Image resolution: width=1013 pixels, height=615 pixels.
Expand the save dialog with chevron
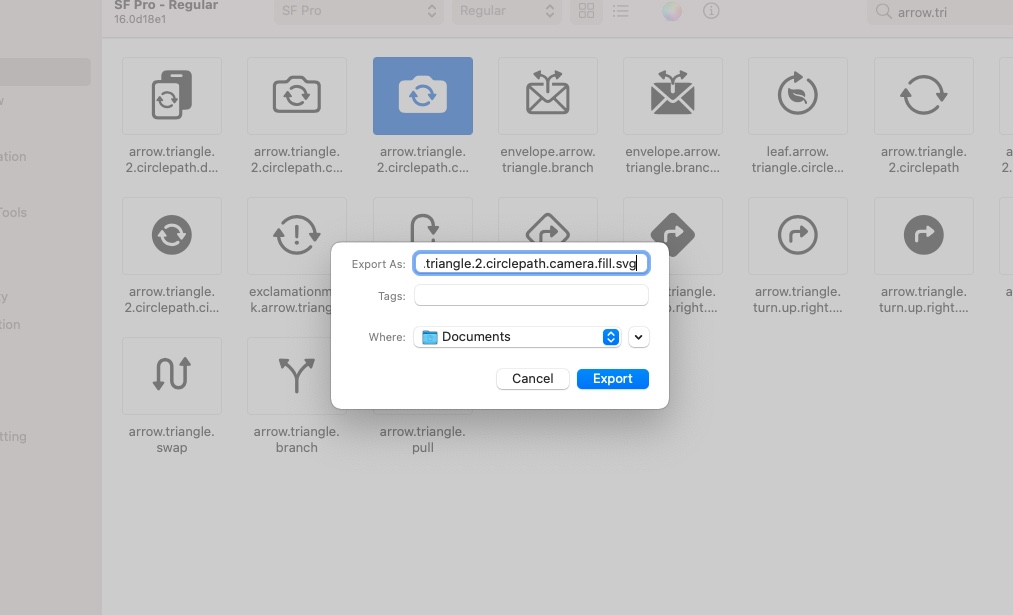[638, 337]
